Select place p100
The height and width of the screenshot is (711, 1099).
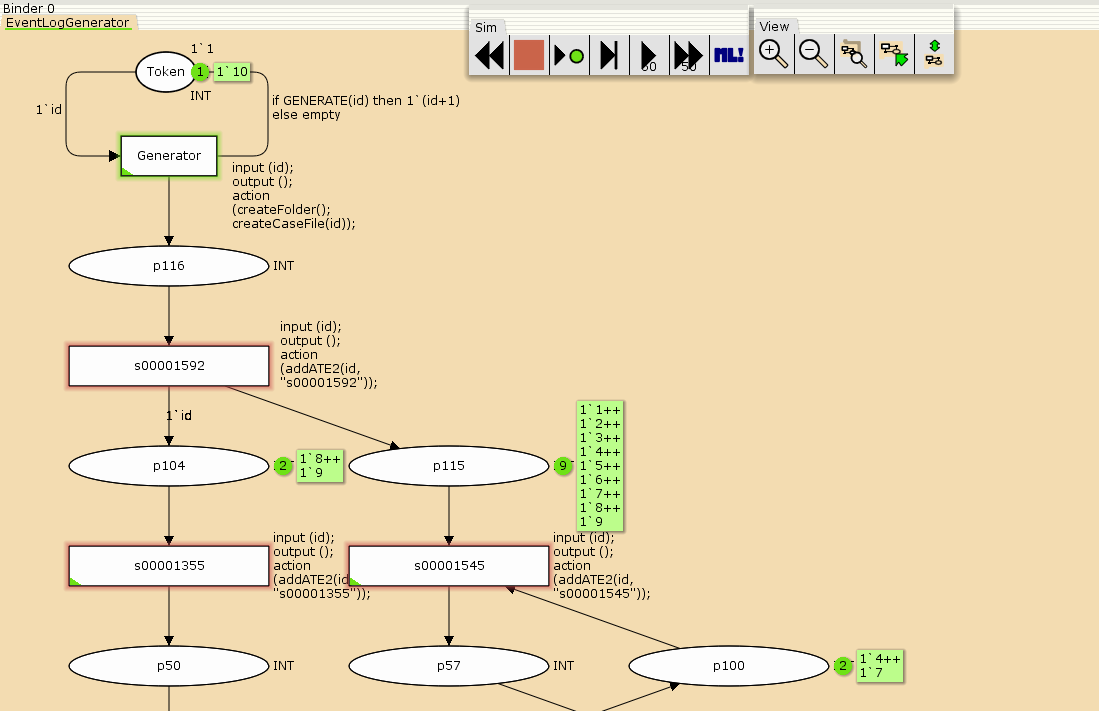[x=729, y=665]
